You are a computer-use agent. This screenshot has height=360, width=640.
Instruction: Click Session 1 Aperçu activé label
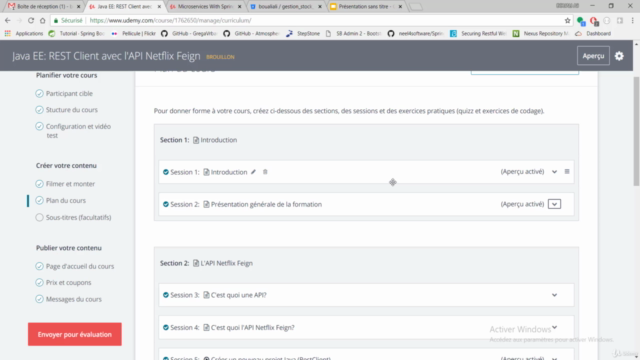click(522, 171)
